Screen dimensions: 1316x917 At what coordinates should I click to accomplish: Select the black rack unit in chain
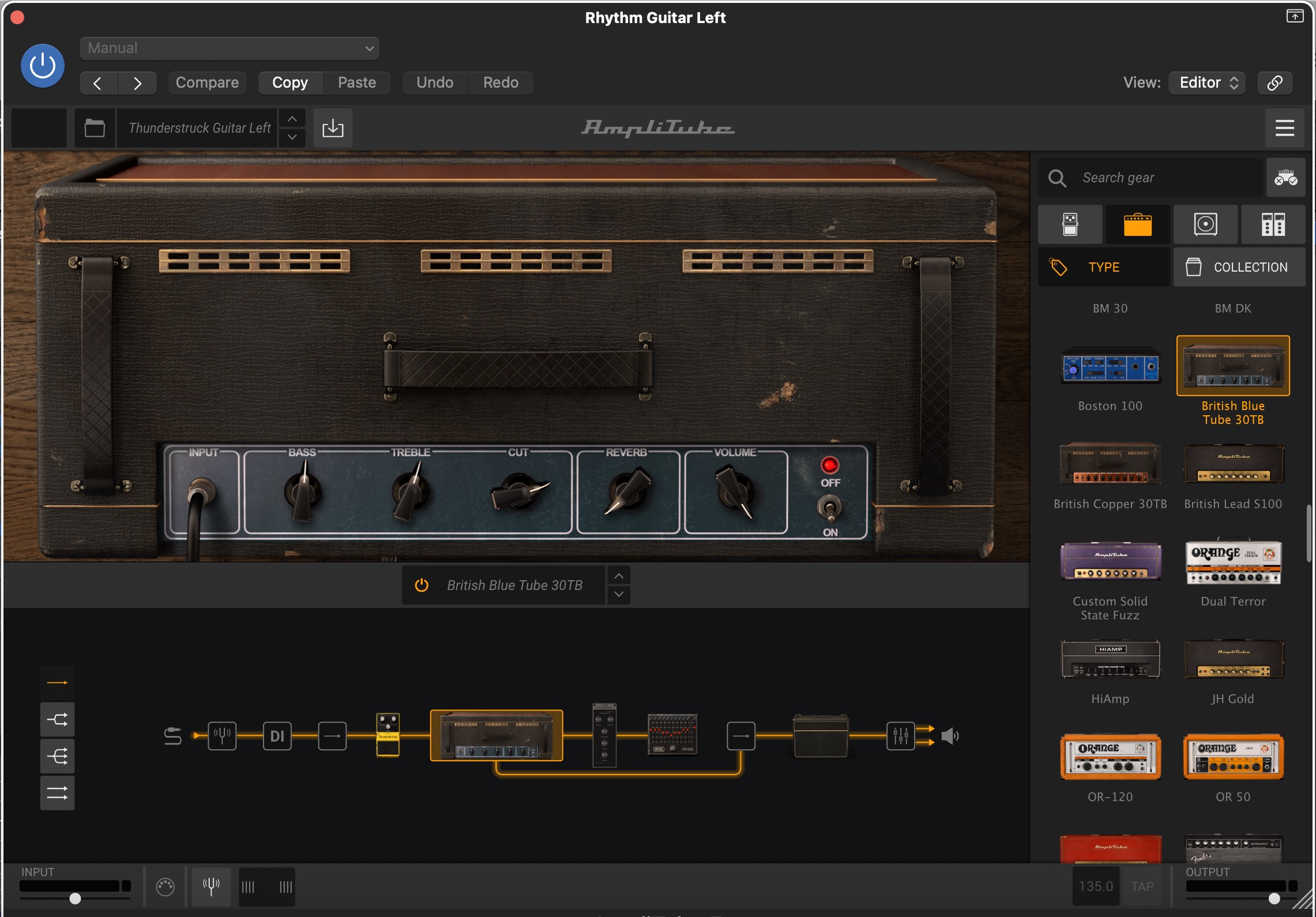click(604, 735)
